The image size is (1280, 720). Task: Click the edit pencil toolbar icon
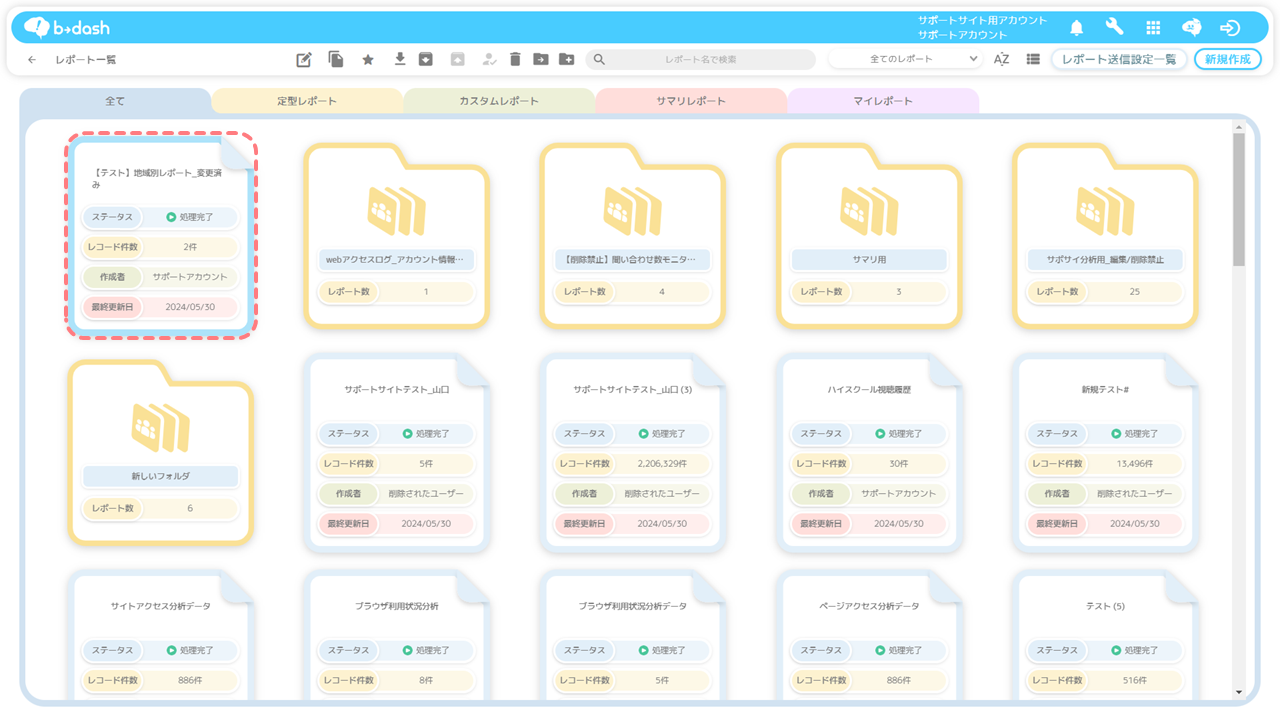304,60
